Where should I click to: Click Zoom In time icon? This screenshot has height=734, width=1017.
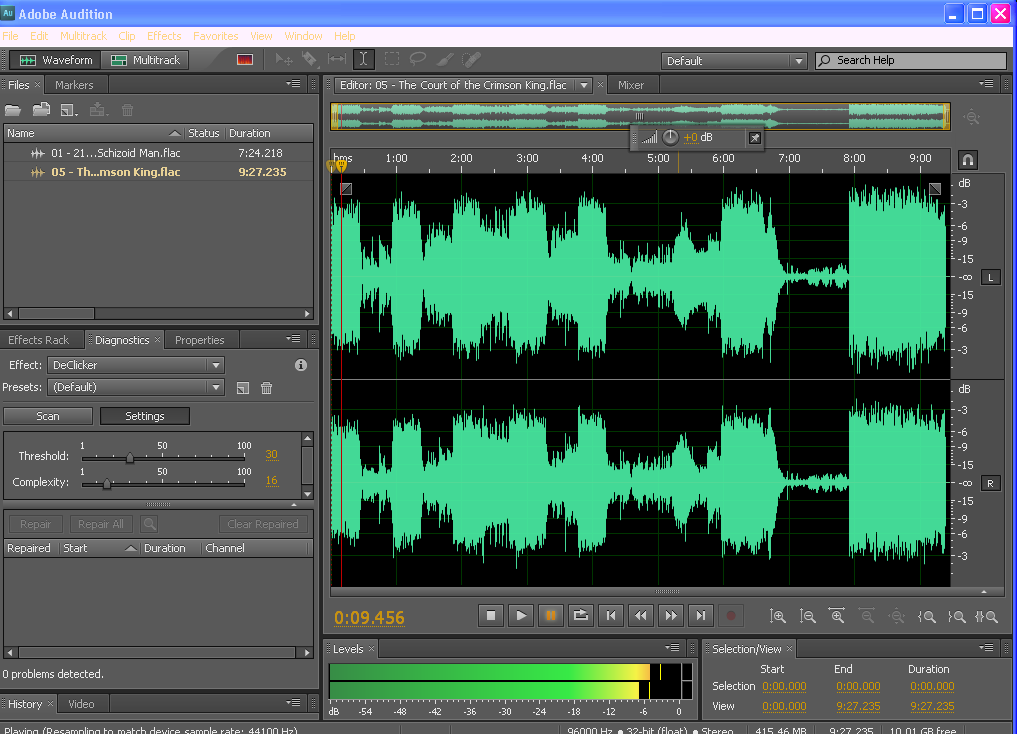pos(837,617)
